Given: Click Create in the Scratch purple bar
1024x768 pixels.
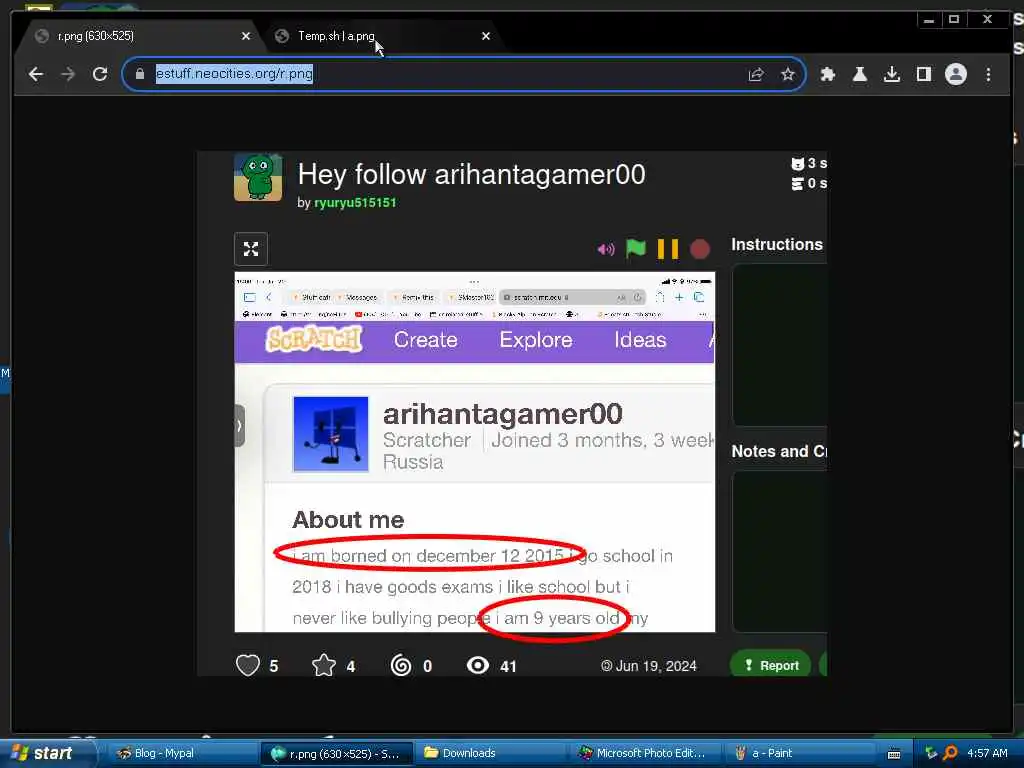Looking at the screenshot, I should [x=426, y=340].
